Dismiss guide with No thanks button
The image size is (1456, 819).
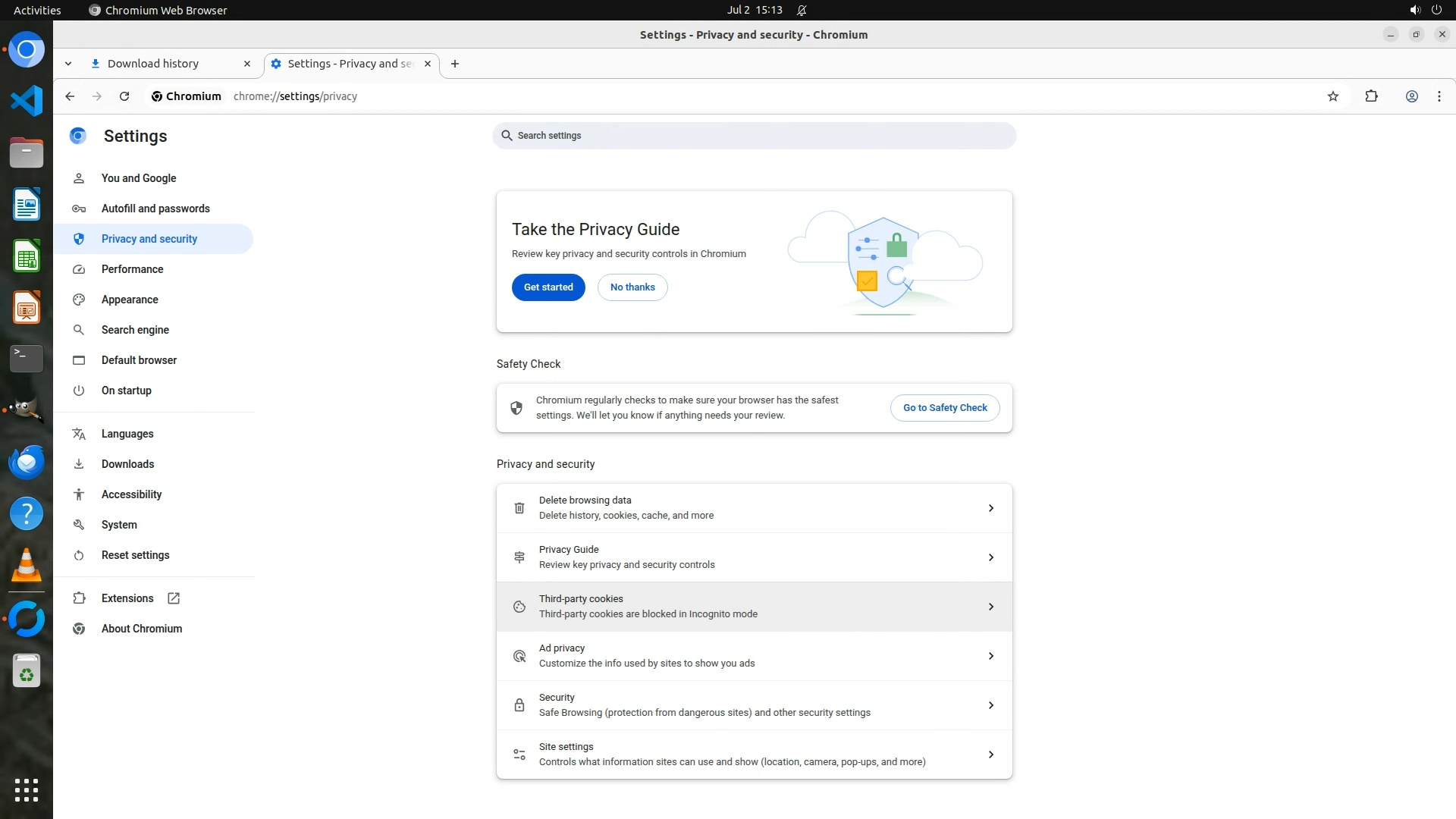coord(632,287)
